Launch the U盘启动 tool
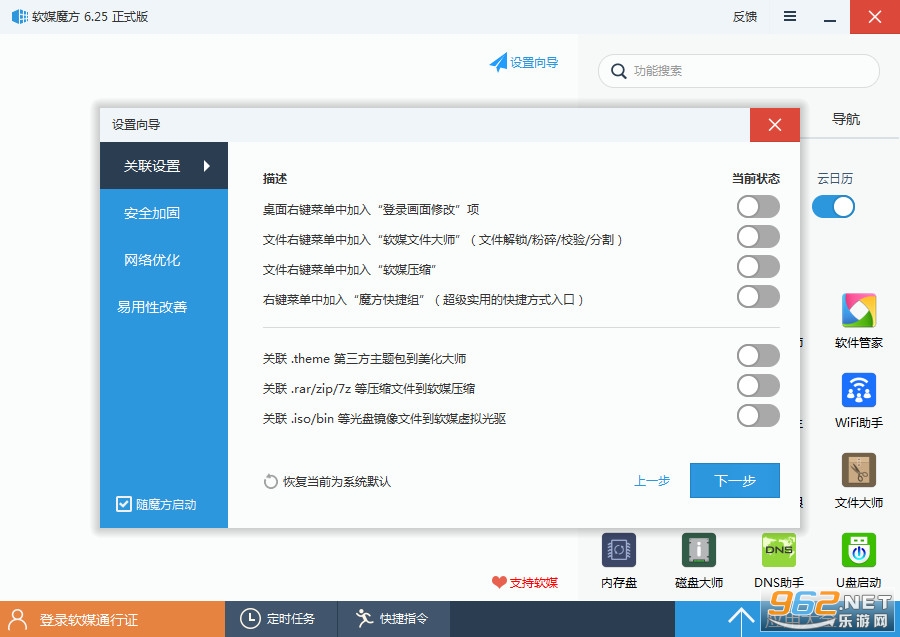The image size is (900, 637). coord(859,550)
